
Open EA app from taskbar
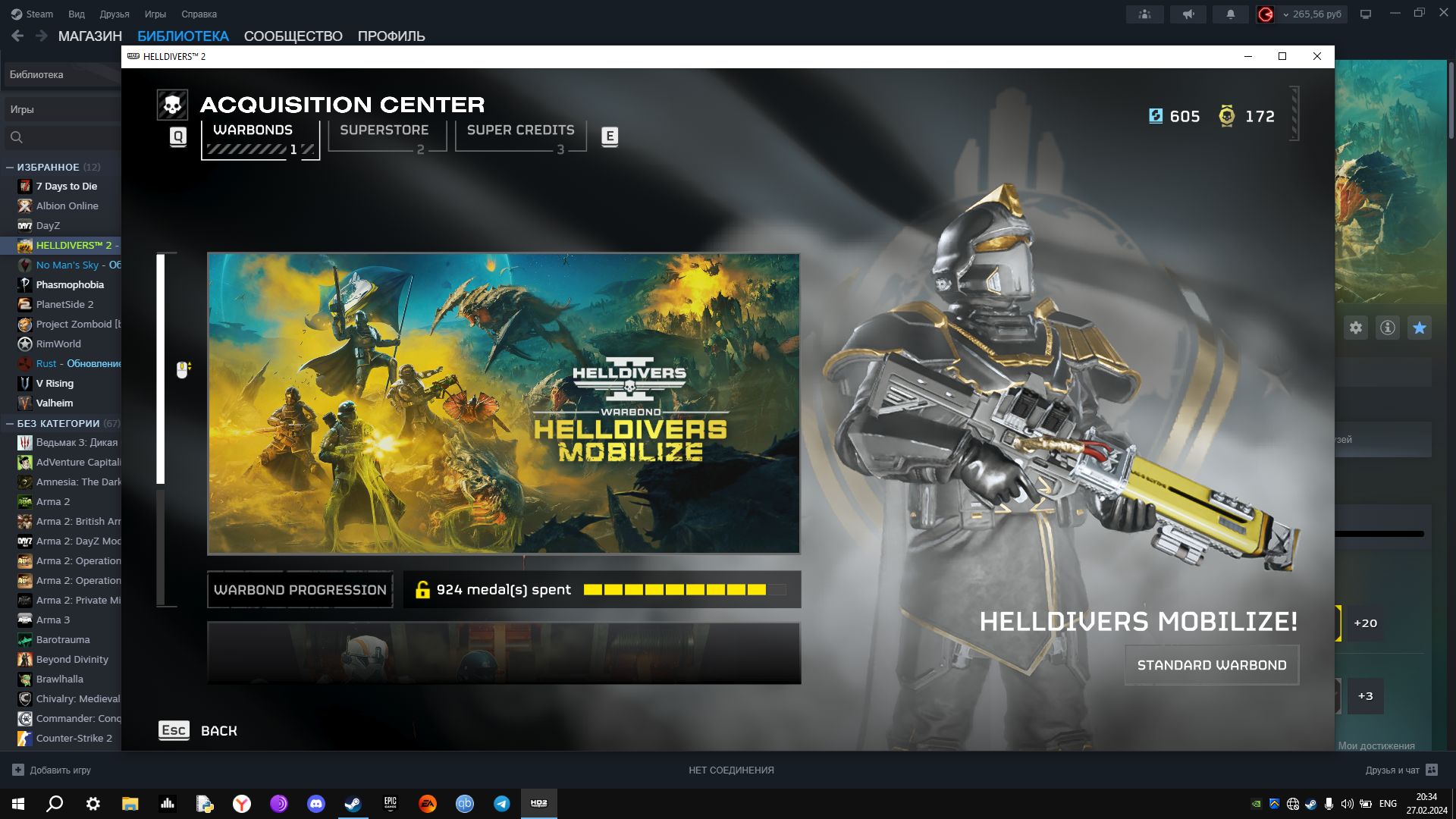[427, 804]
